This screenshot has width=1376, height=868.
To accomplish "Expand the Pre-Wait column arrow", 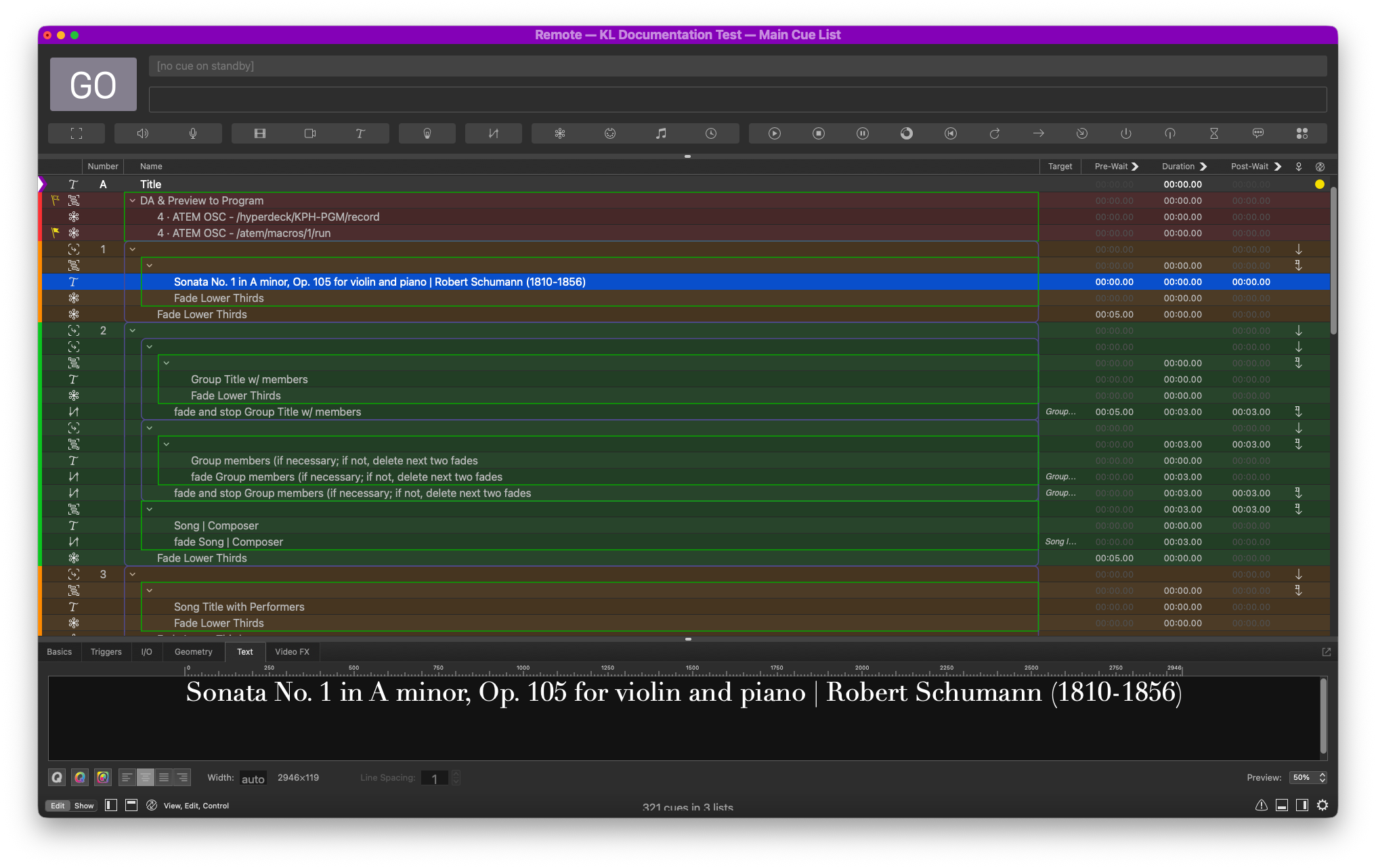I will click(1136, 167).
